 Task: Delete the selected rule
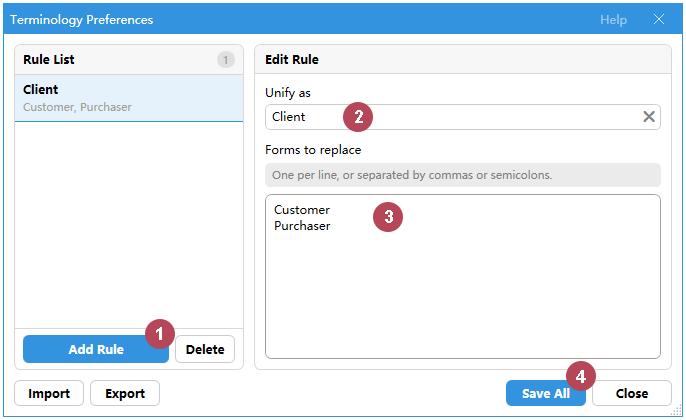[205, 349]
